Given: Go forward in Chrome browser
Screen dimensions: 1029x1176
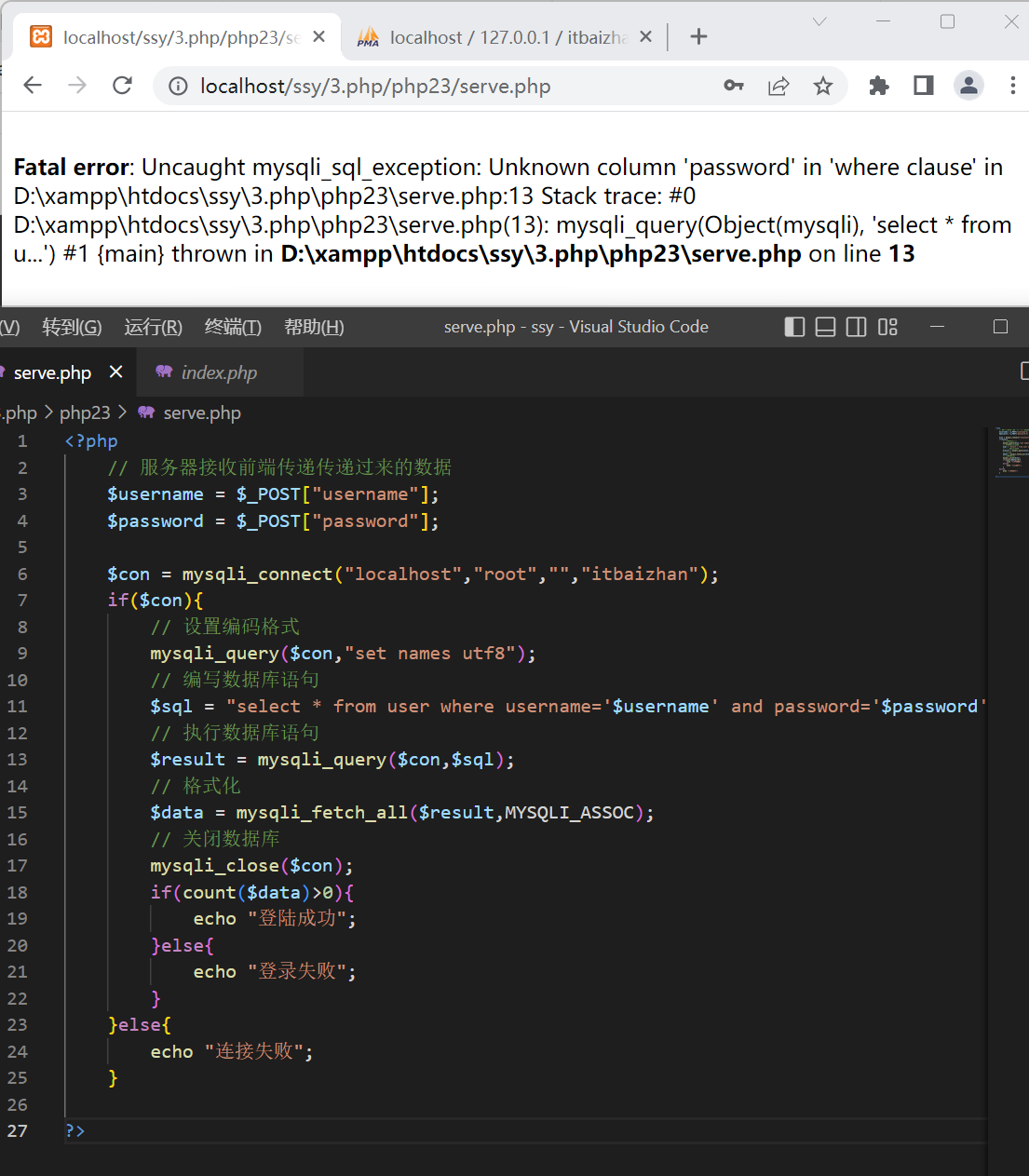Looking at the screenshot, I should 77,86.
